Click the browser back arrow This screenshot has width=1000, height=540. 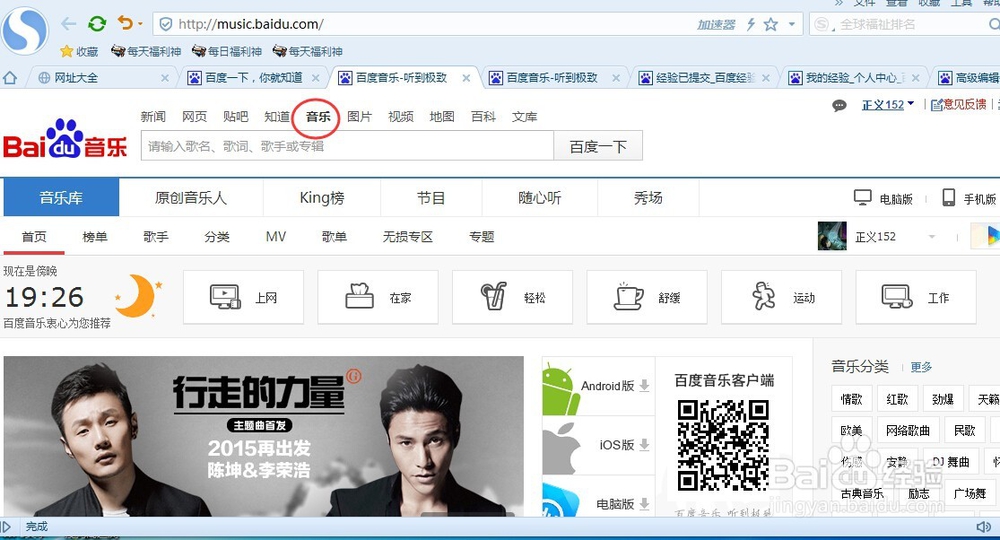point(68,24)
